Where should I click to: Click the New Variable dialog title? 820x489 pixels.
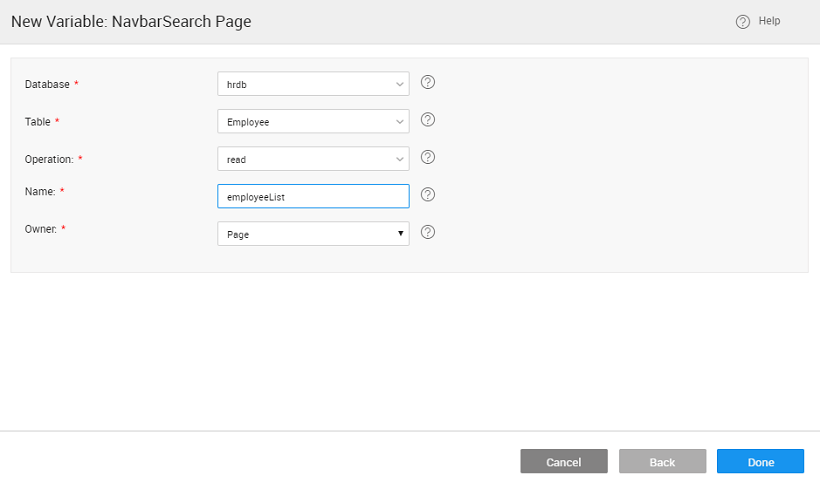coord(131,22)
